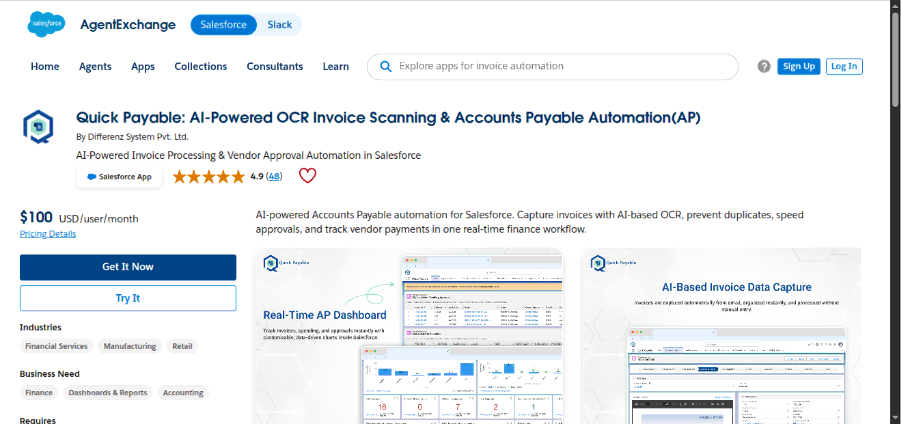The height and width of the screenshot is (424, 901).
Task: Click the Salesforce cloud logo
Action: 46,24
